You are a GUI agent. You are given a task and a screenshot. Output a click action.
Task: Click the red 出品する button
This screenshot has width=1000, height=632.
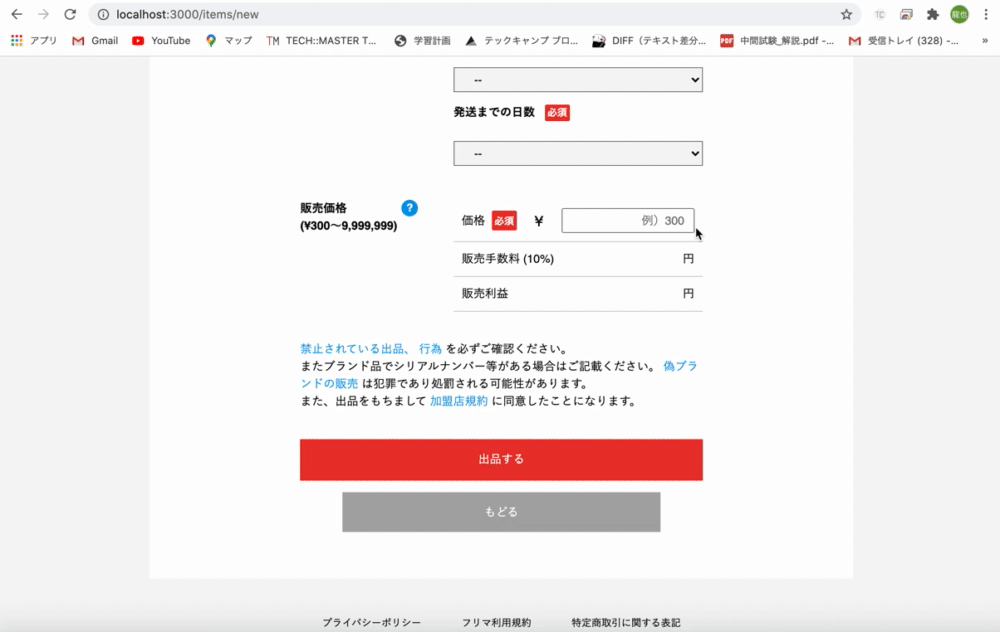pyautogui.click(x=501, y=460)
